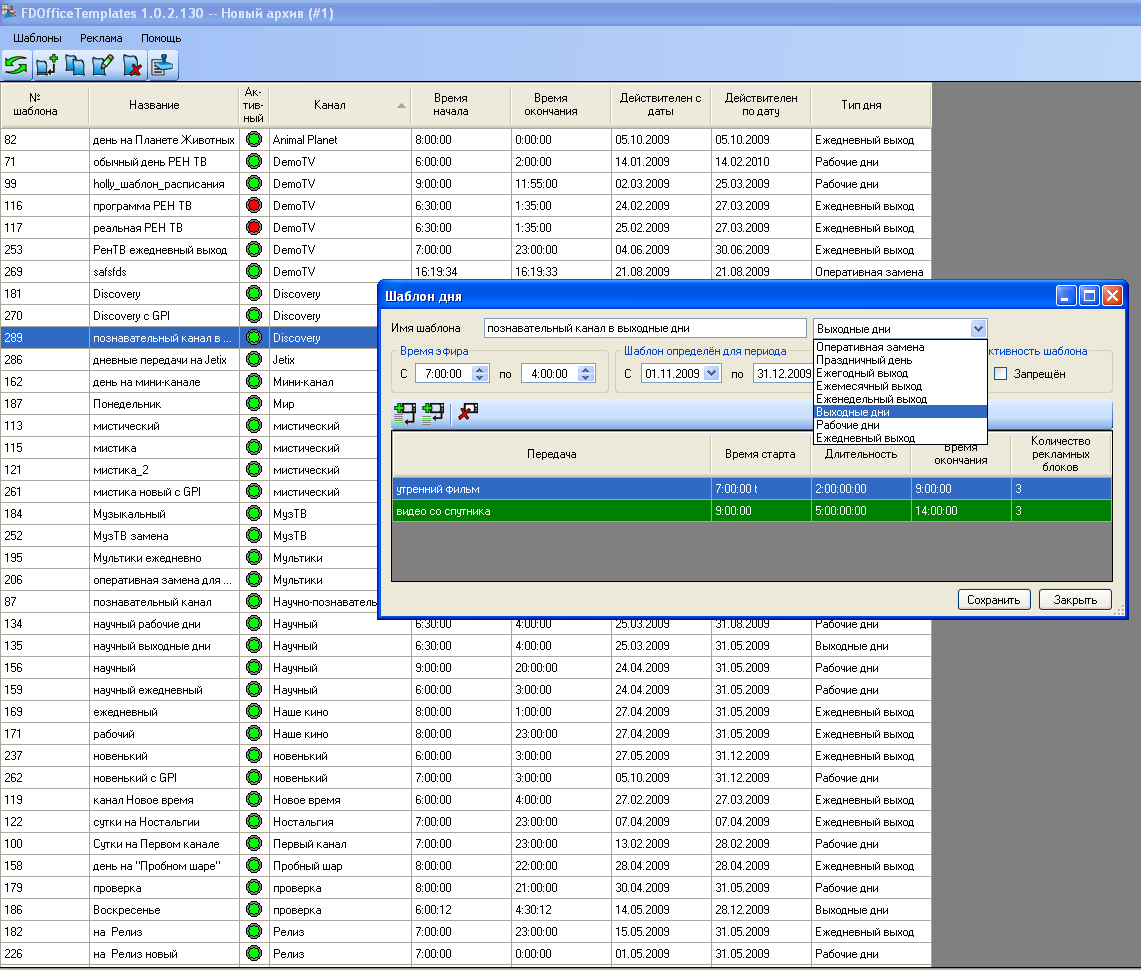Click the green refresh arrows icon
This screenshot has width=1141, height=970.
pos(16,66)
